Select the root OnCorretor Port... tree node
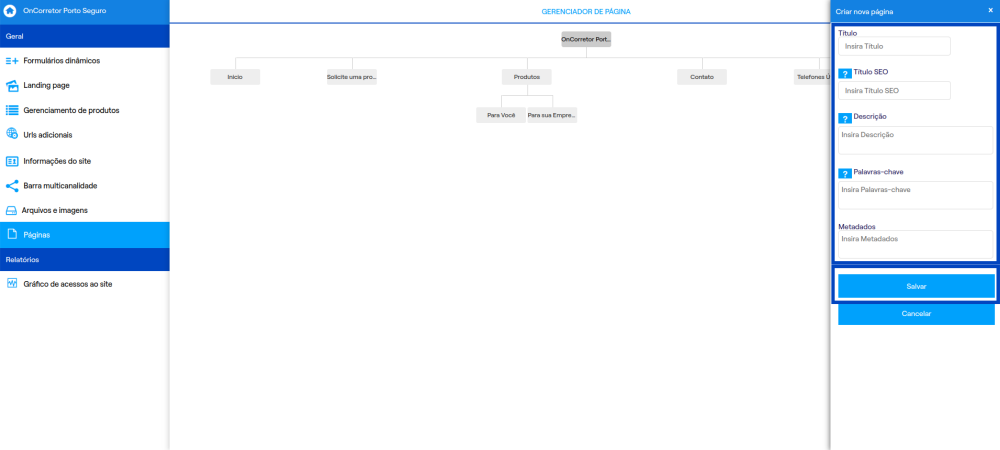This screenshot has height=450, width=1000. pos(586,40)
